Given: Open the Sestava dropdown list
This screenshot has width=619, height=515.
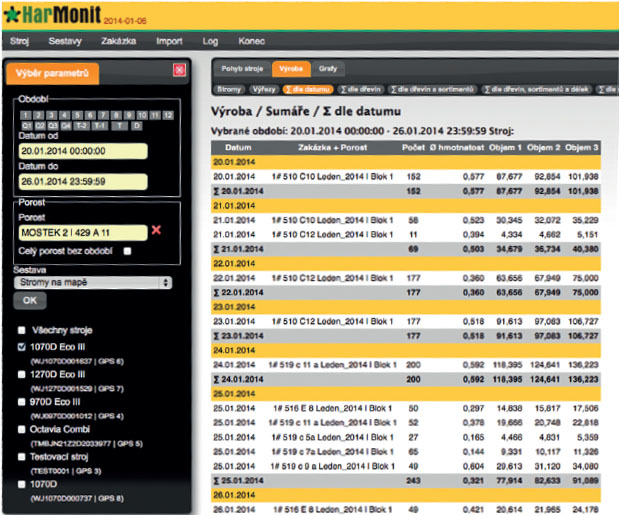Looking at the screenshot, I should click(94, 283).
